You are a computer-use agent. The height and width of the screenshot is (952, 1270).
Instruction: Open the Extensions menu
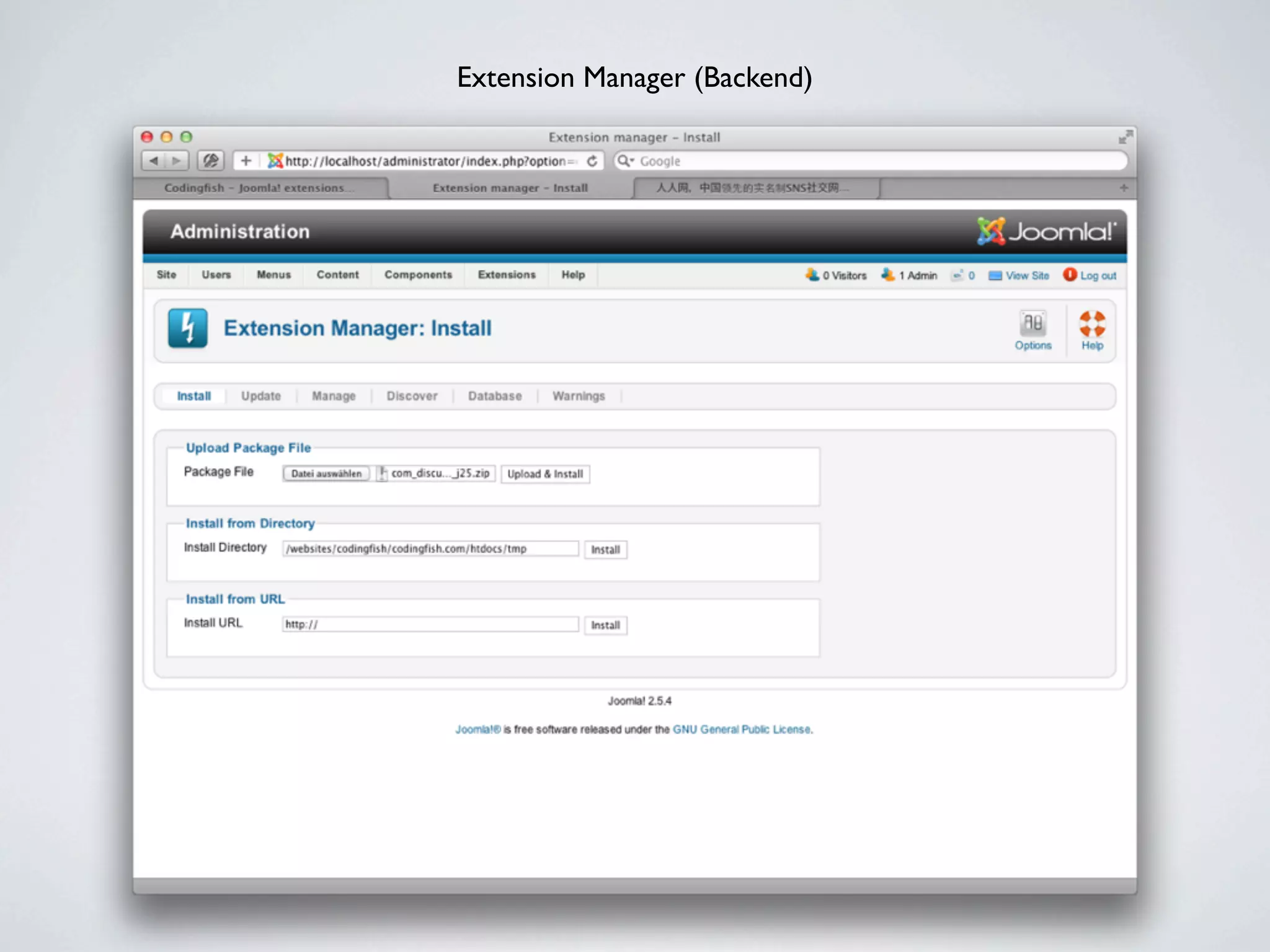[507, 275]
